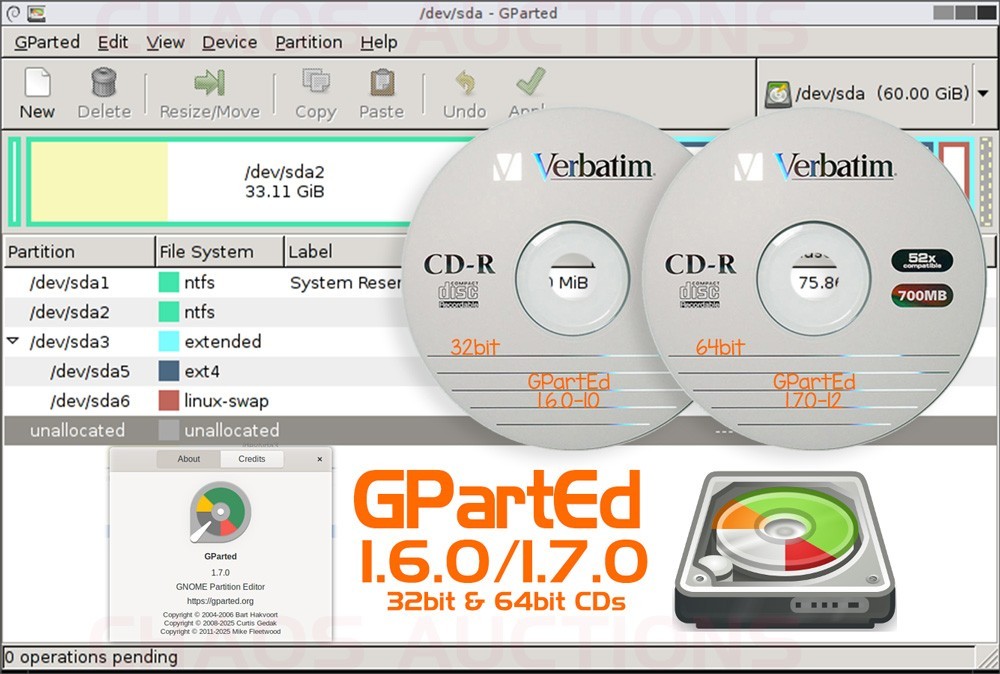Click the 'extended' file system text
Image resolution: width=1000 pixels, height=674 pixels.
coord(223,341)
